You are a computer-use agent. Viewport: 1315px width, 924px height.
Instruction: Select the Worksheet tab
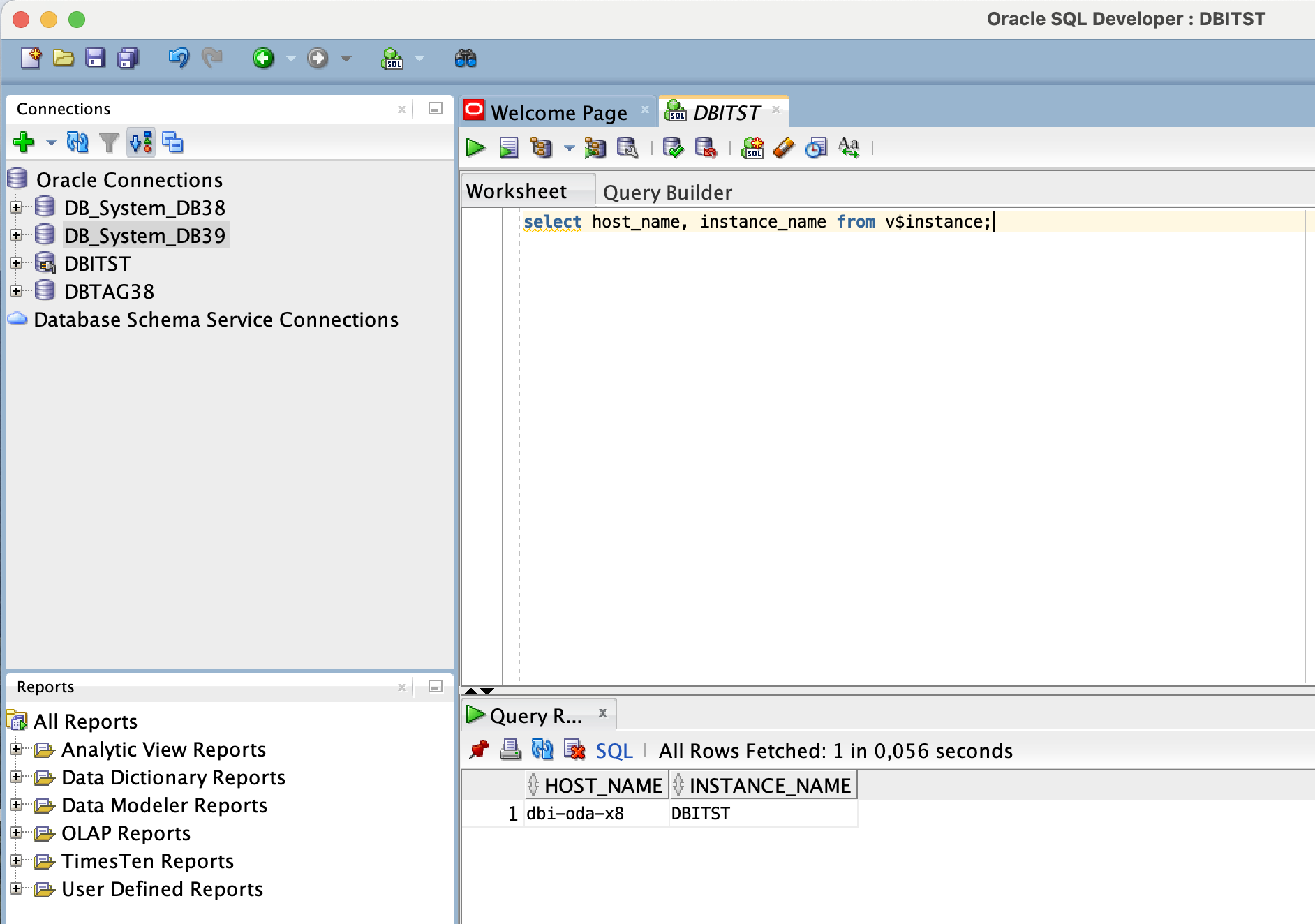(528, 191)
